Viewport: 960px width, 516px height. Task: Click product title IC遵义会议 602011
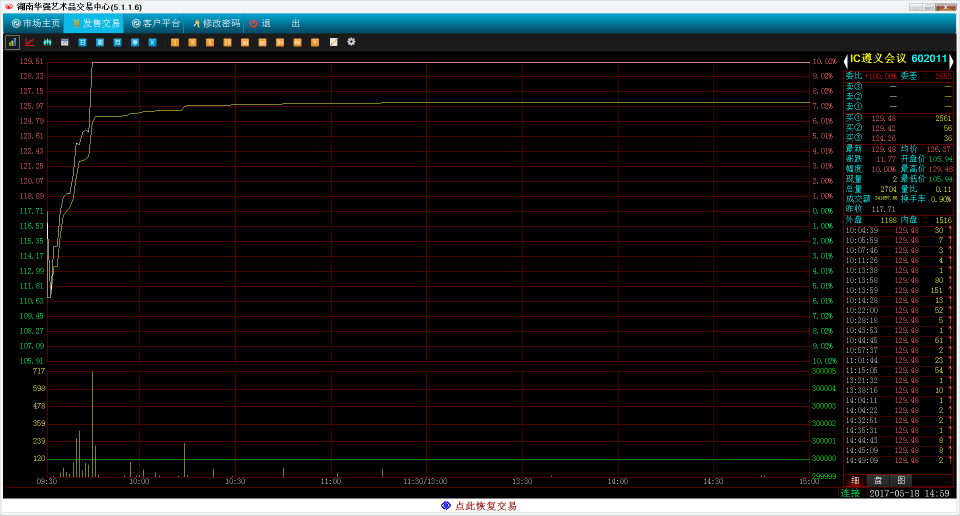[898, 59]
